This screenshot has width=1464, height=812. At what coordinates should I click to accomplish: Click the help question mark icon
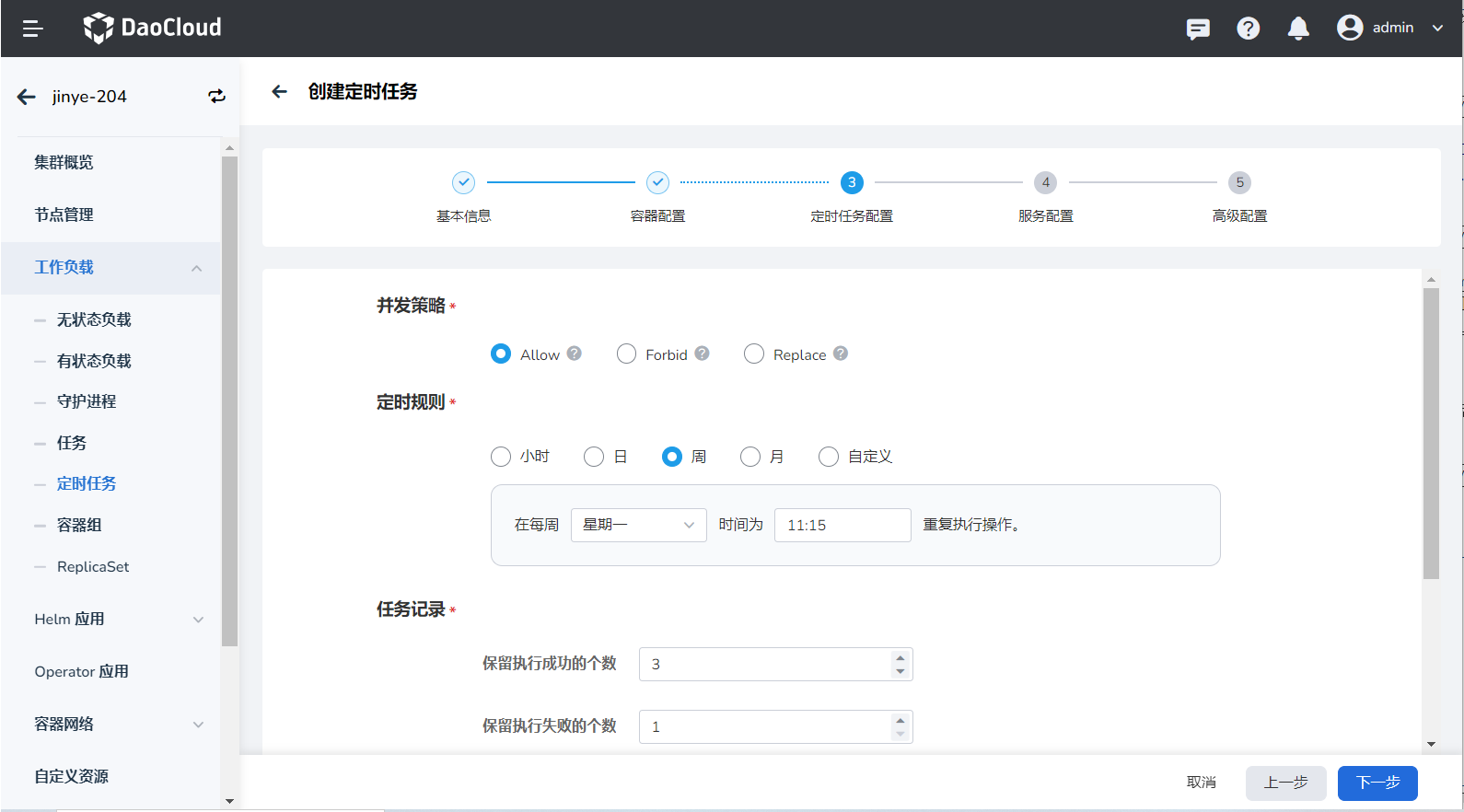pyautogui.click(x=1248, y=29)
